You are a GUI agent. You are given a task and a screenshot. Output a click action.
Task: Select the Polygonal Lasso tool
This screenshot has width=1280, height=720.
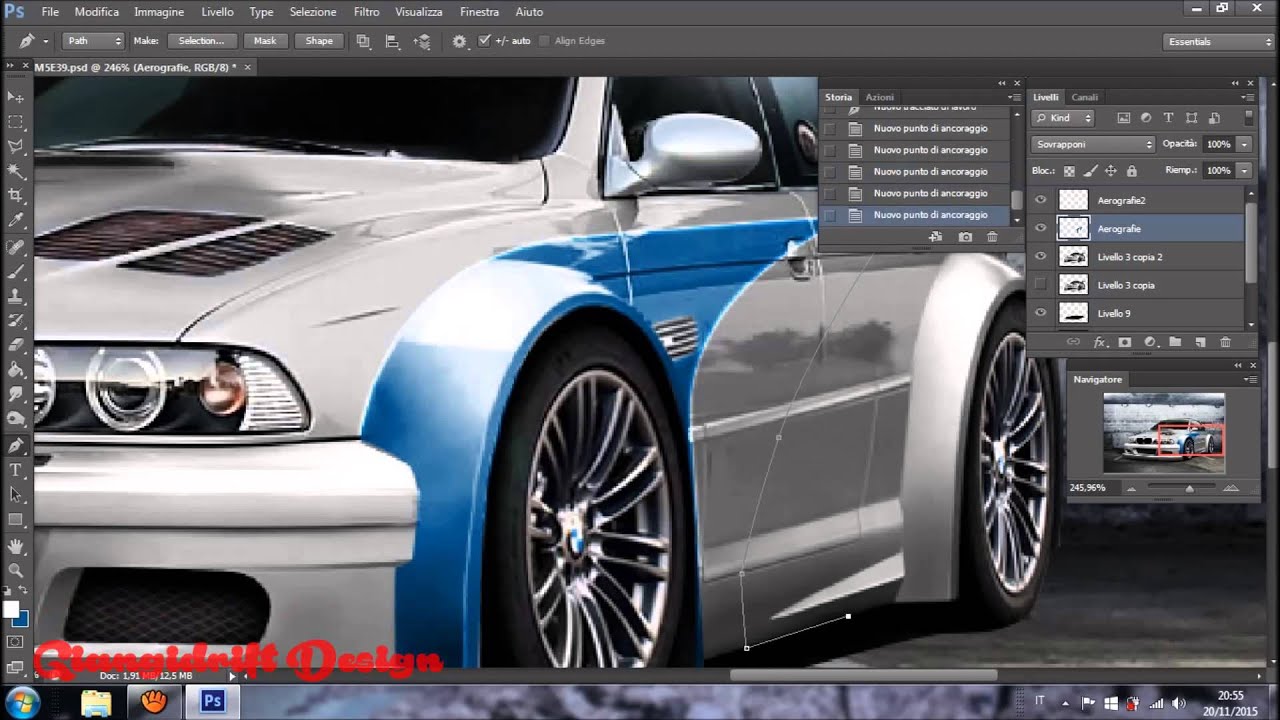tap(16, 147)
